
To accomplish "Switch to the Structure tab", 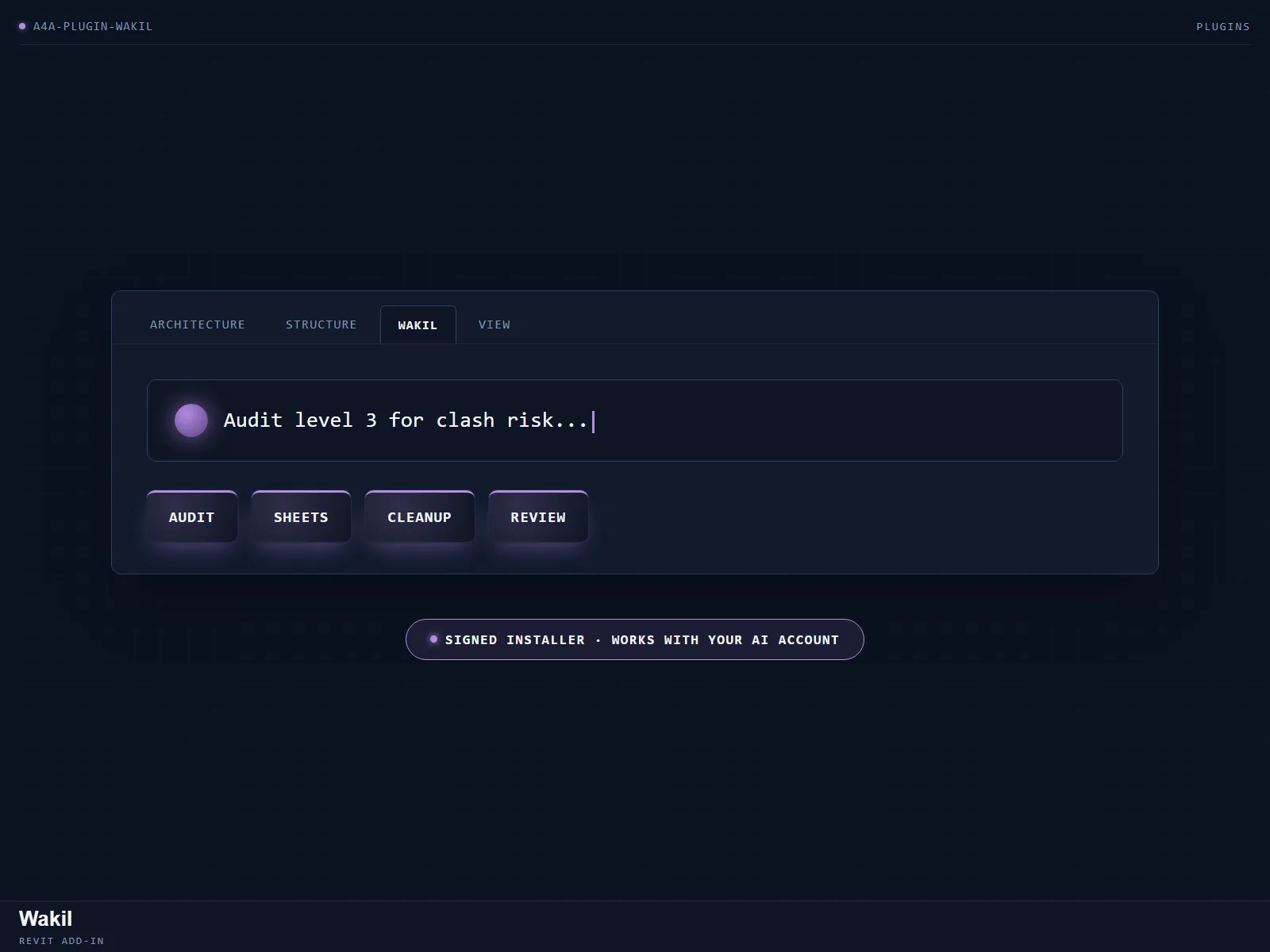I will click(321, 324).
